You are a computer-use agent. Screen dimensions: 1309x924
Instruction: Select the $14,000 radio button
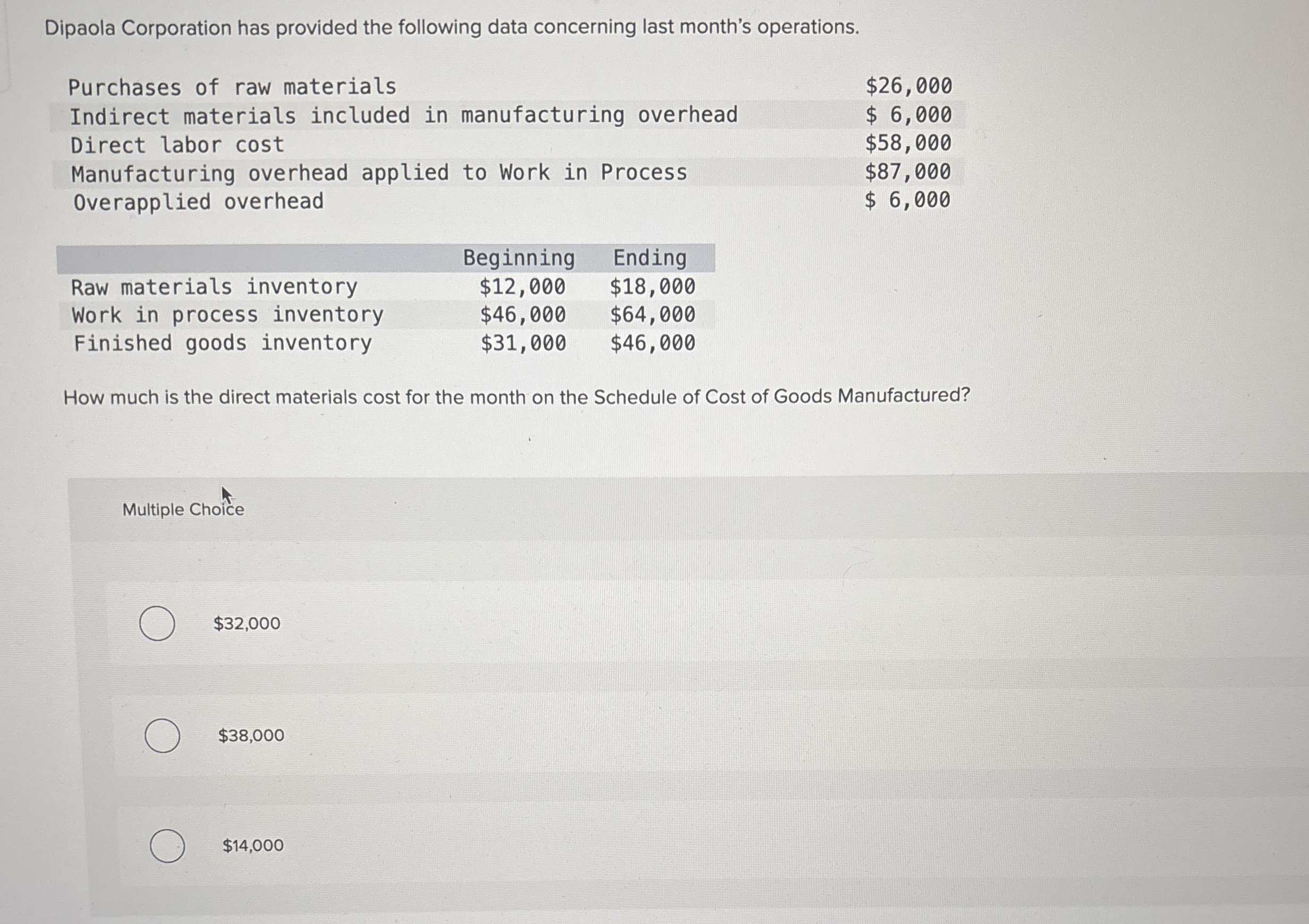167,846
